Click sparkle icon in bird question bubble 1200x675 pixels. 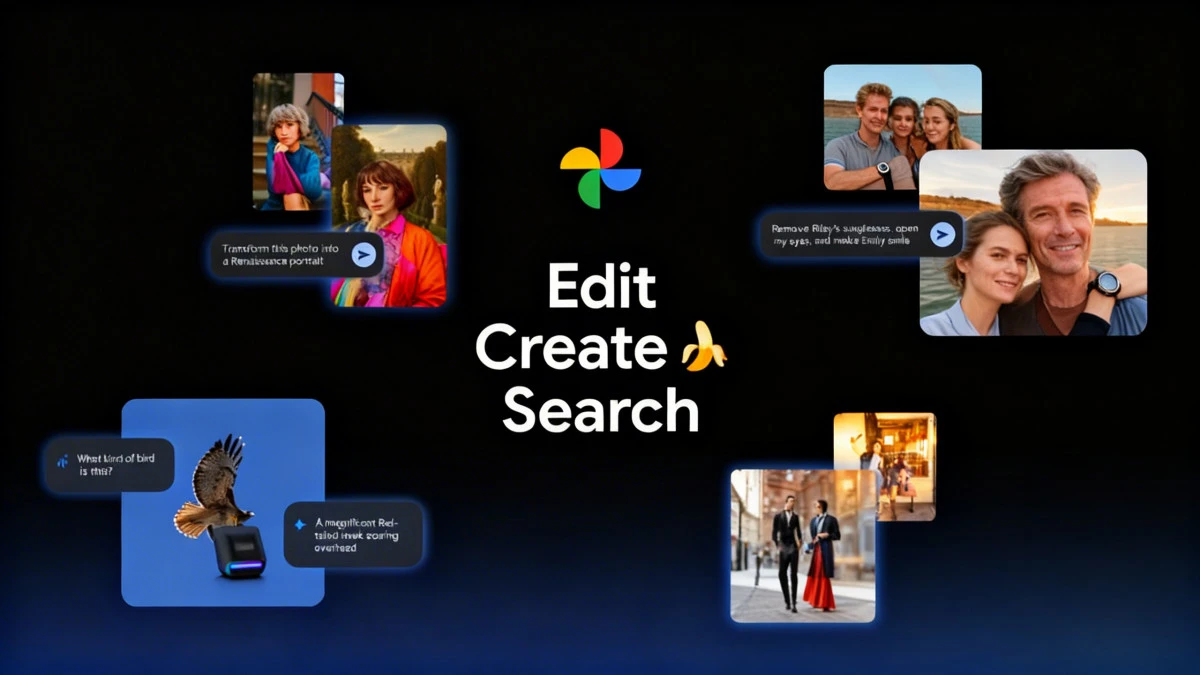[x=63, y=461]
